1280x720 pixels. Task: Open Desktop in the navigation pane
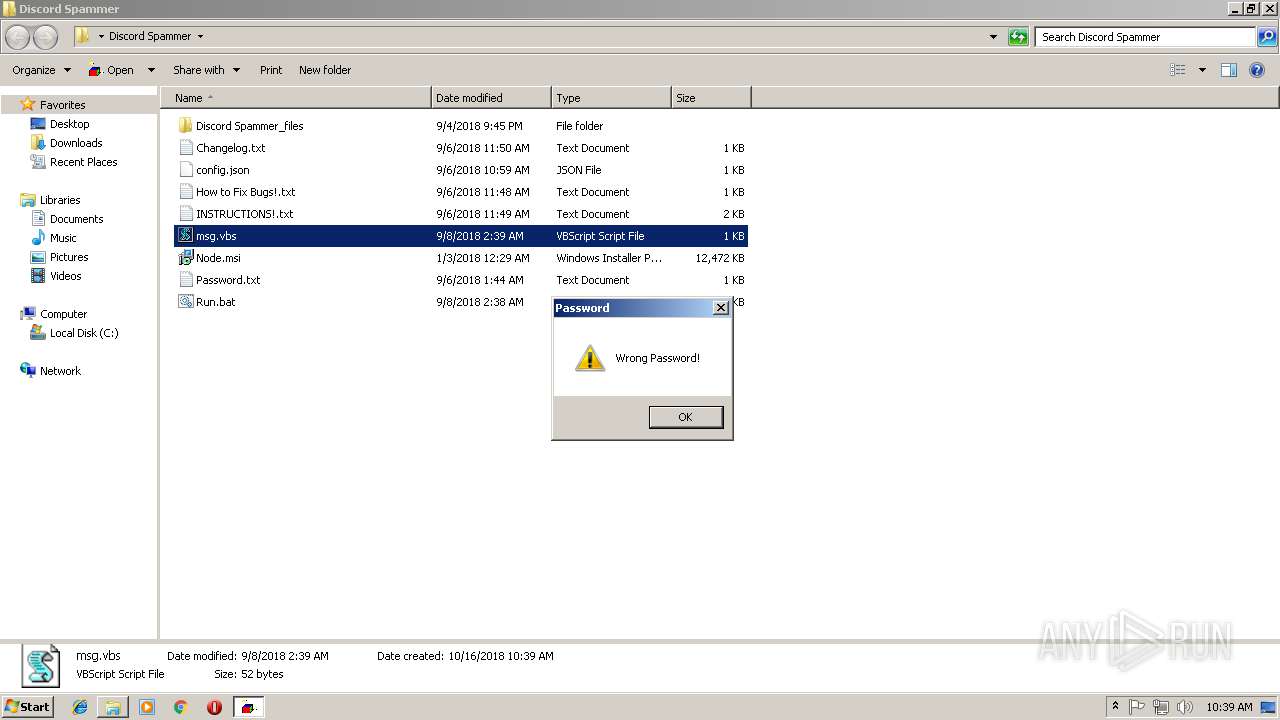[69, 124]
